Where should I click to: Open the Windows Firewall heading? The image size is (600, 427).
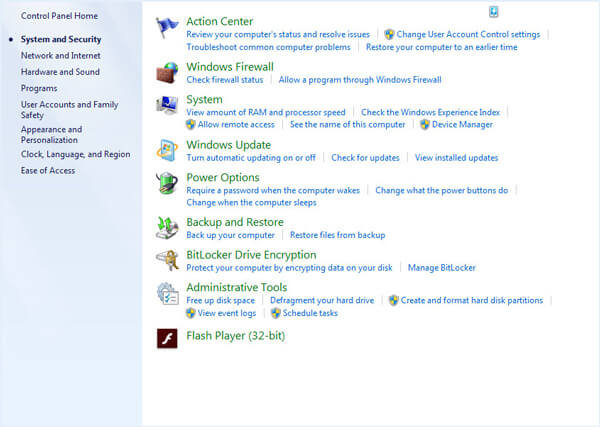coord(230,67)
